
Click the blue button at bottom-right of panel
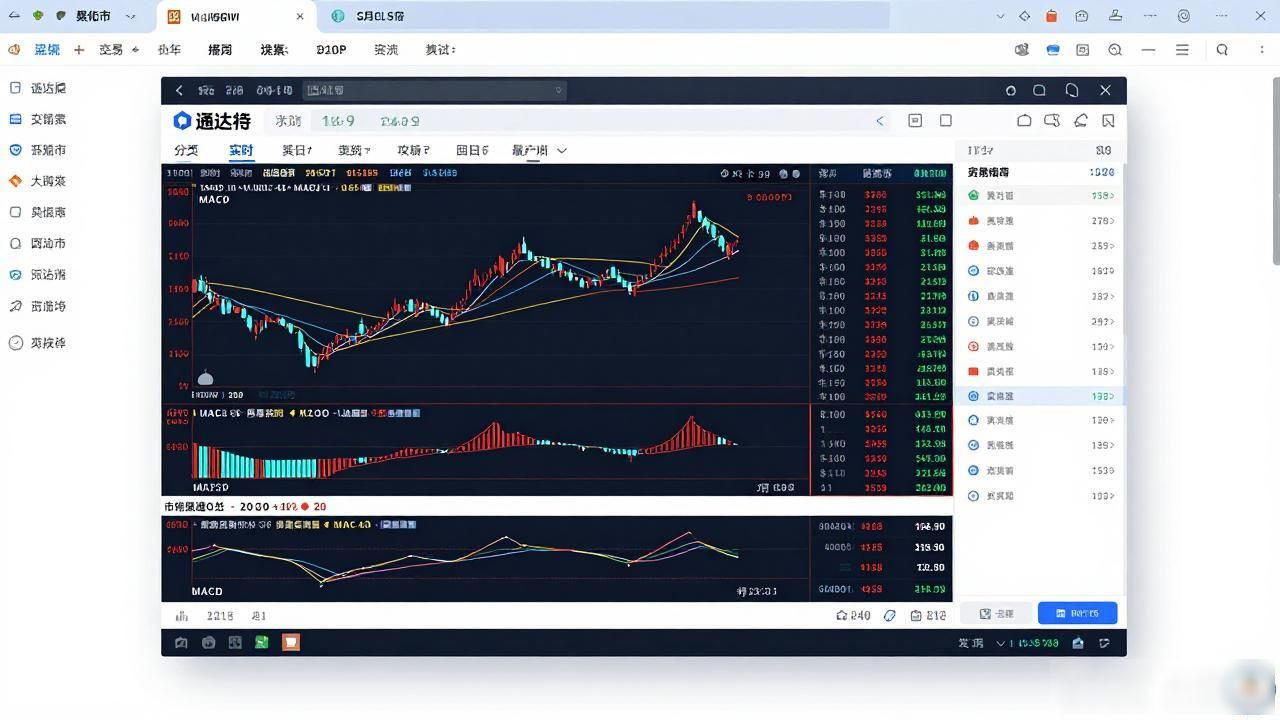(1077, 613)
